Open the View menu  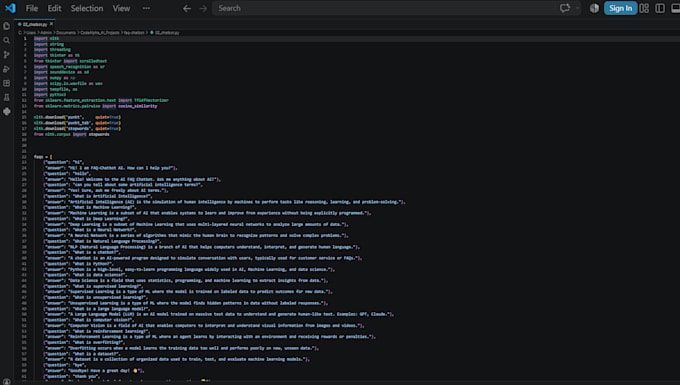click(x=121, y=8)
